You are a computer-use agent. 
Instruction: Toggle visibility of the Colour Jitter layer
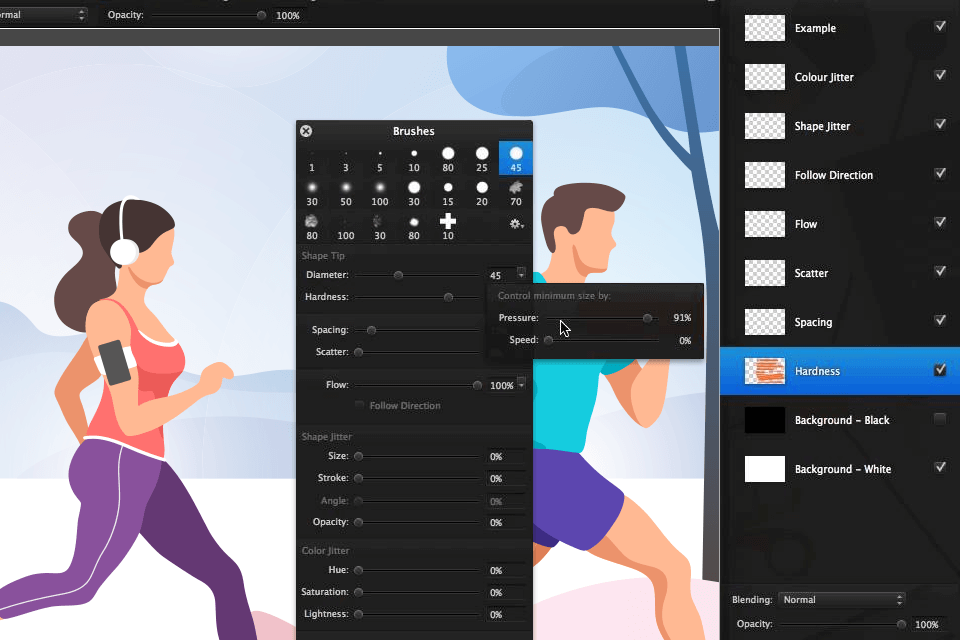coord(940,75)
